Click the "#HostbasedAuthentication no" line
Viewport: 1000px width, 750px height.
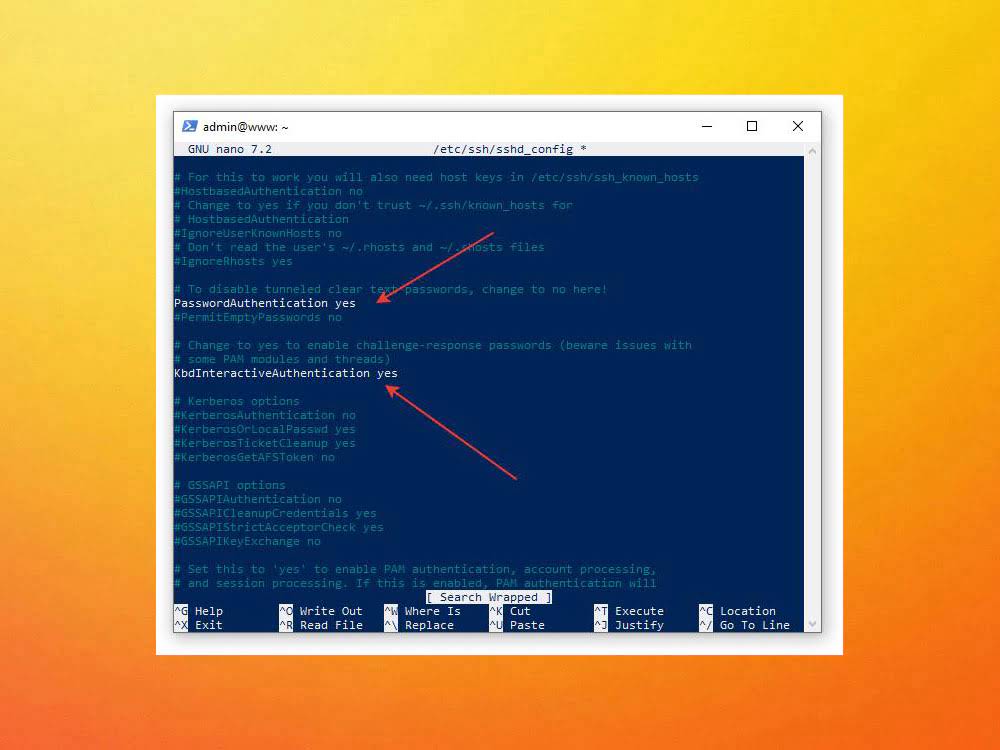[x=268, y=191]
